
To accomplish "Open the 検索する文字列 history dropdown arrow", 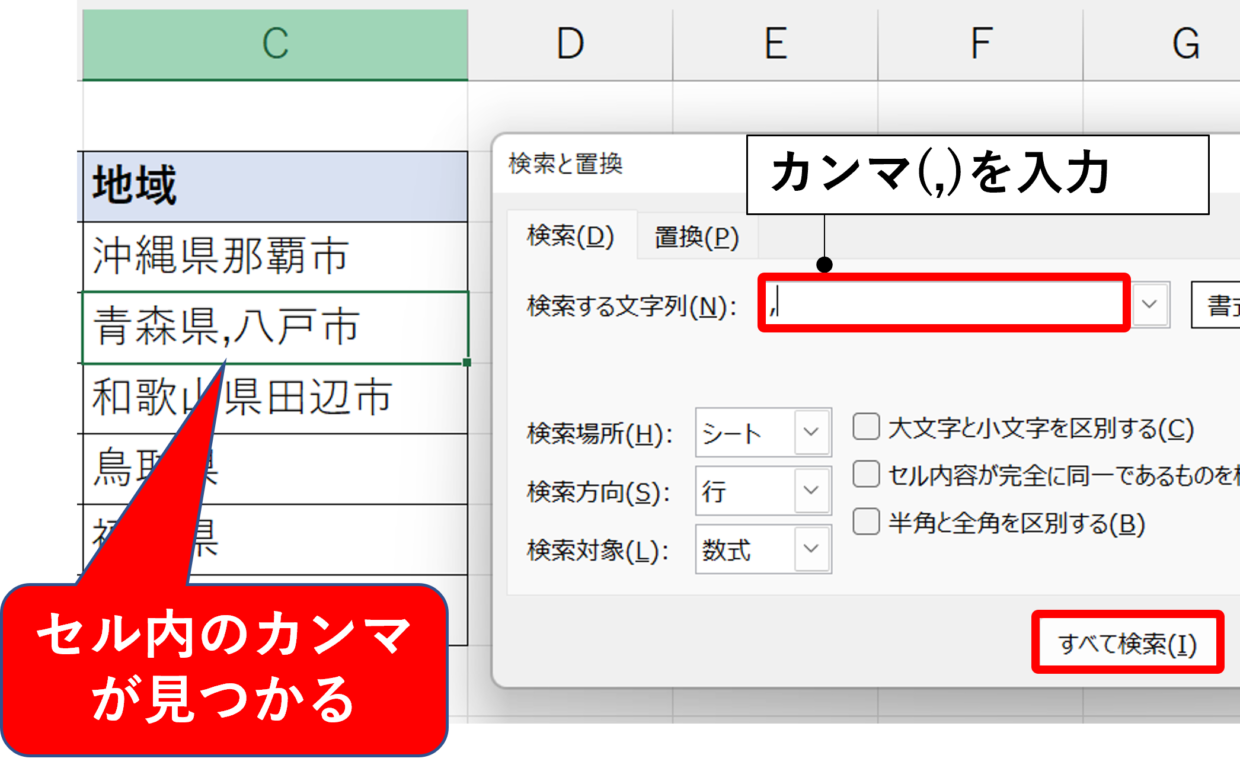I will (1151, 304).
